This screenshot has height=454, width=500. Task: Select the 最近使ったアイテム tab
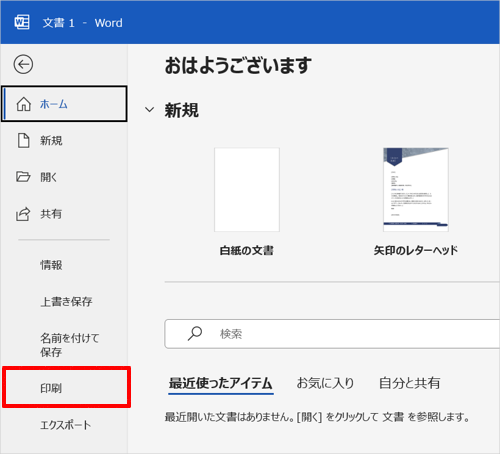coord(221,383)
